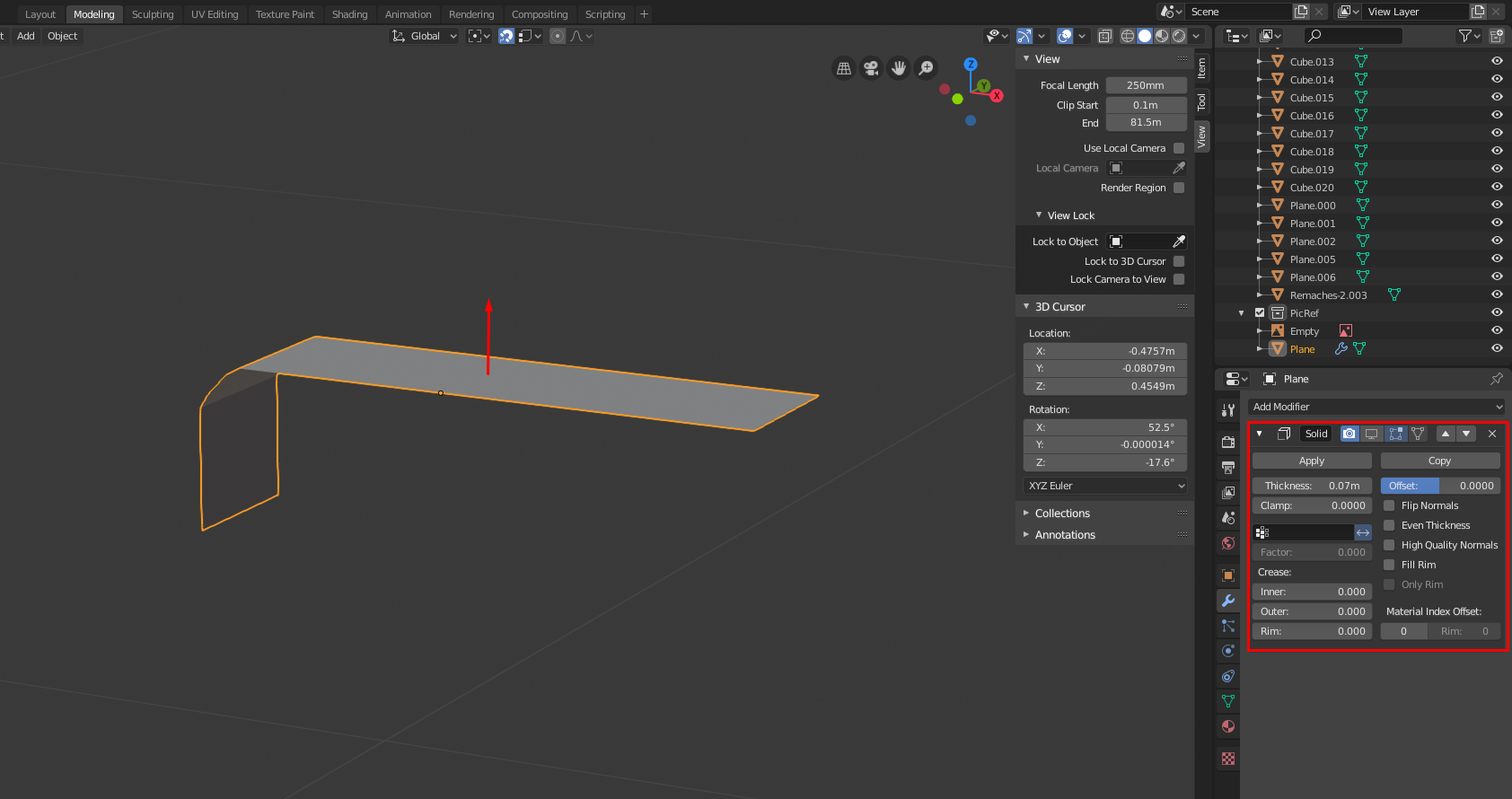Screen dimensions: 1512x799
Task: Switch to the Sculpting workspace tab
Action: coord(153,14)
